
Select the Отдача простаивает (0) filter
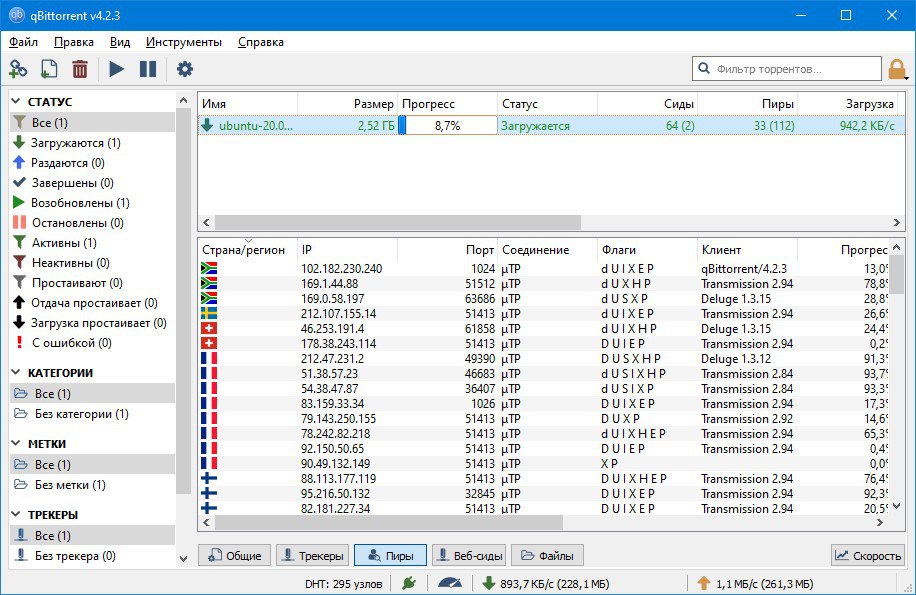pyautogui.click(x=92, y=302)
